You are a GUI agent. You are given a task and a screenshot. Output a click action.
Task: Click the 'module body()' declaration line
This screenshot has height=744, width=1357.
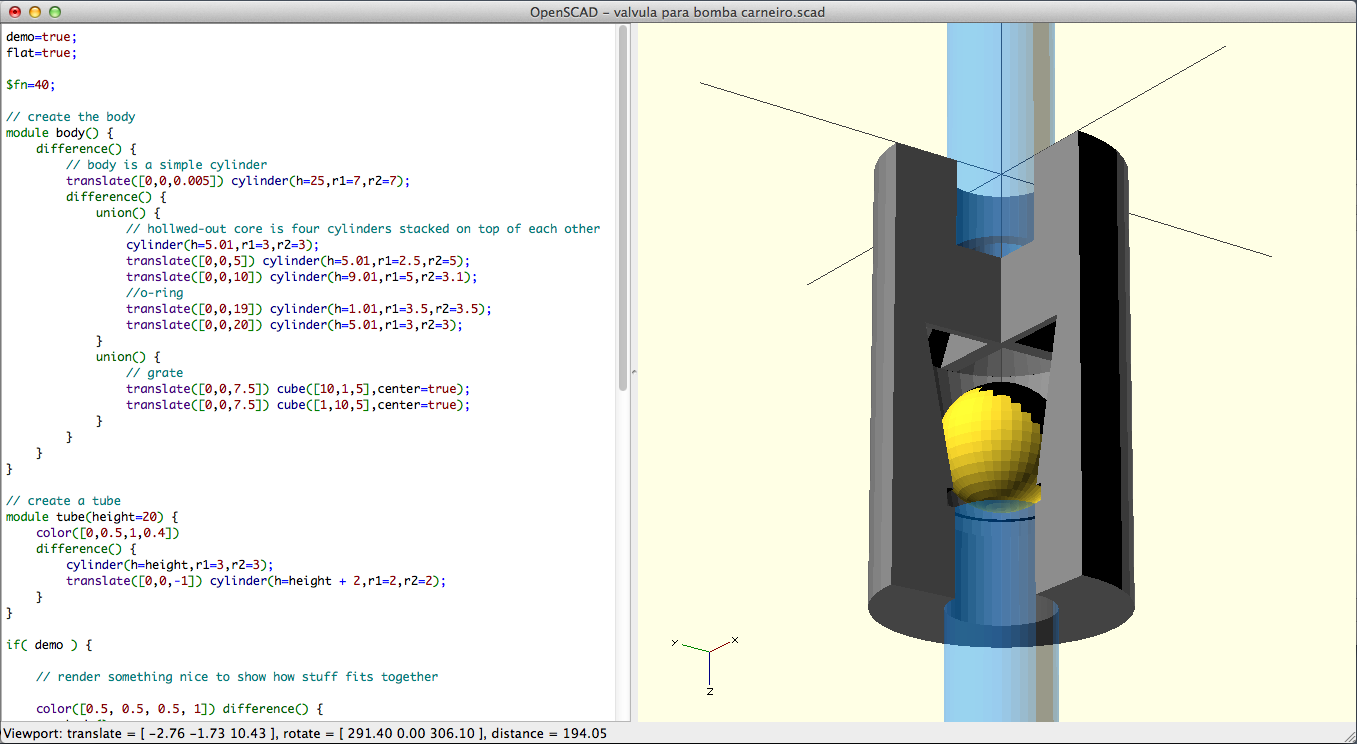coord(60,133)
